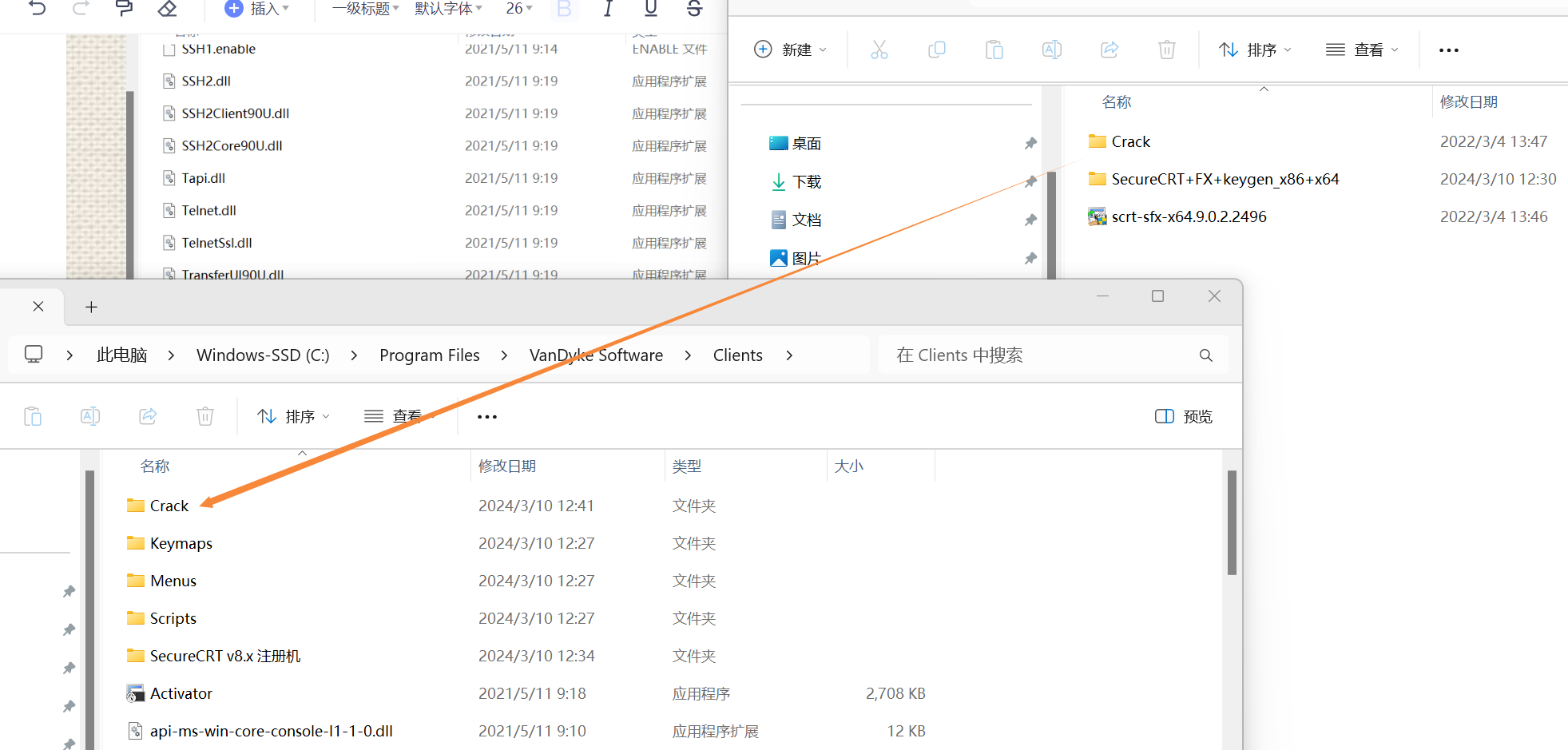Go to 图片 in the navigation pane

[796, 259]
